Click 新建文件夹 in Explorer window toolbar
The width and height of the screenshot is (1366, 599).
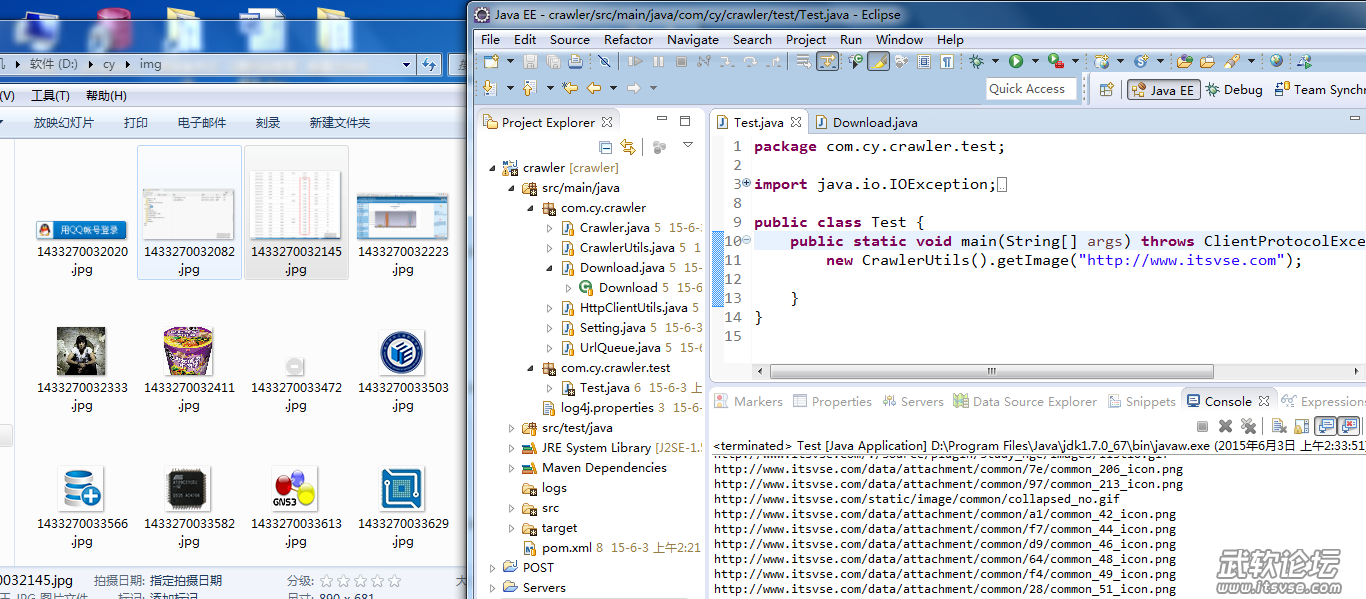point(340,123)
